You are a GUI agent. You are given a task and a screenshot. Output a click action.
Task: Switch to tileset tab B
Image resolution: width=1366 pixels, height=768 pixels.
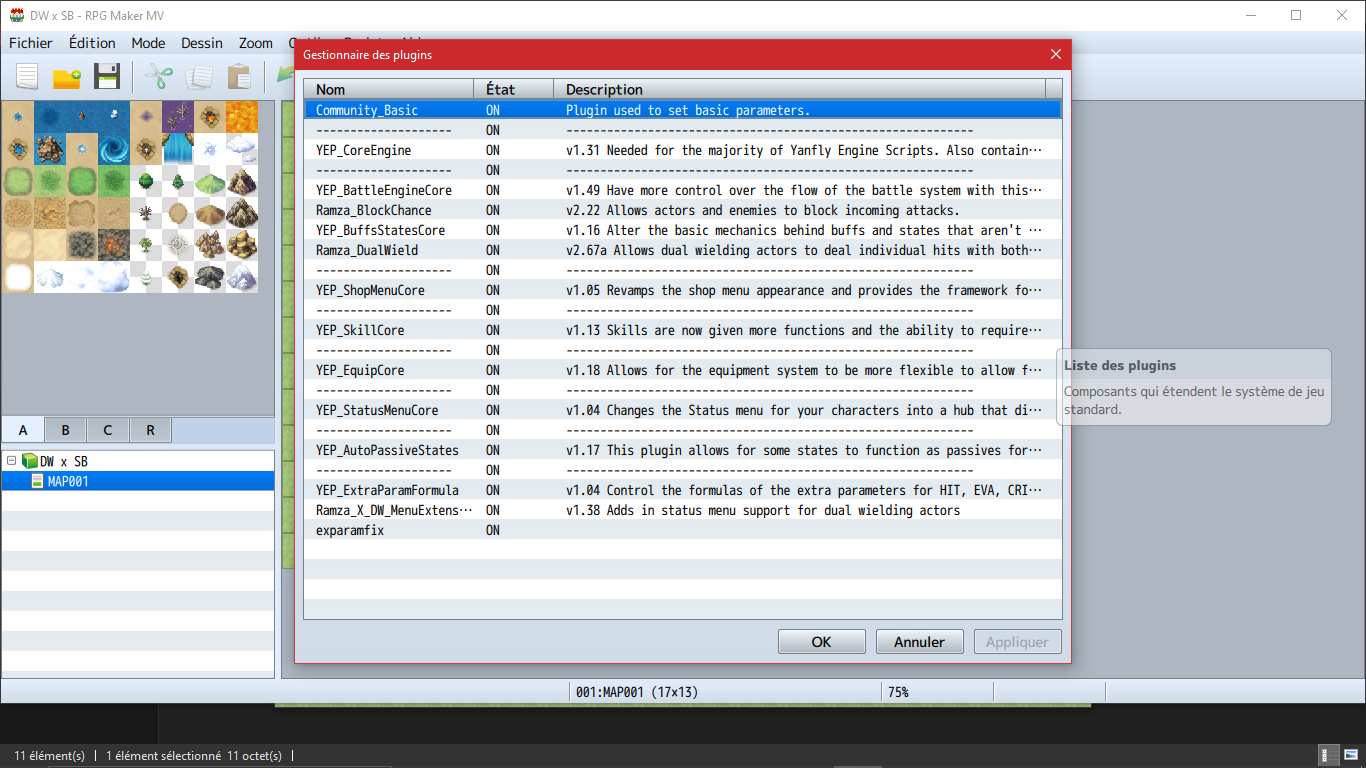65,430
